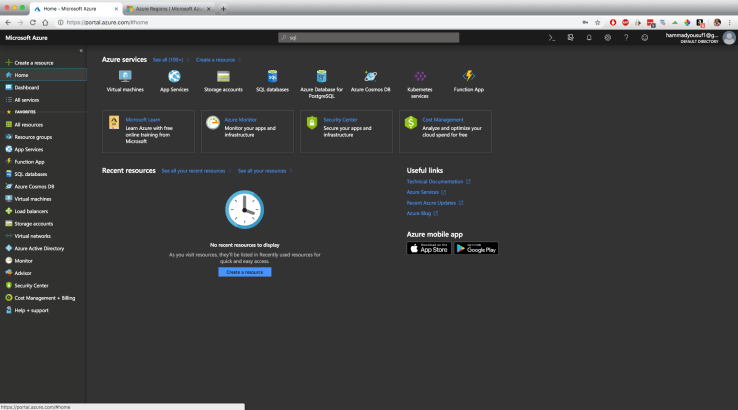Image resolution: width=738 pixels, height=410 pixels.
Task: Open portal settings gear icon
Action: (607, 38)
